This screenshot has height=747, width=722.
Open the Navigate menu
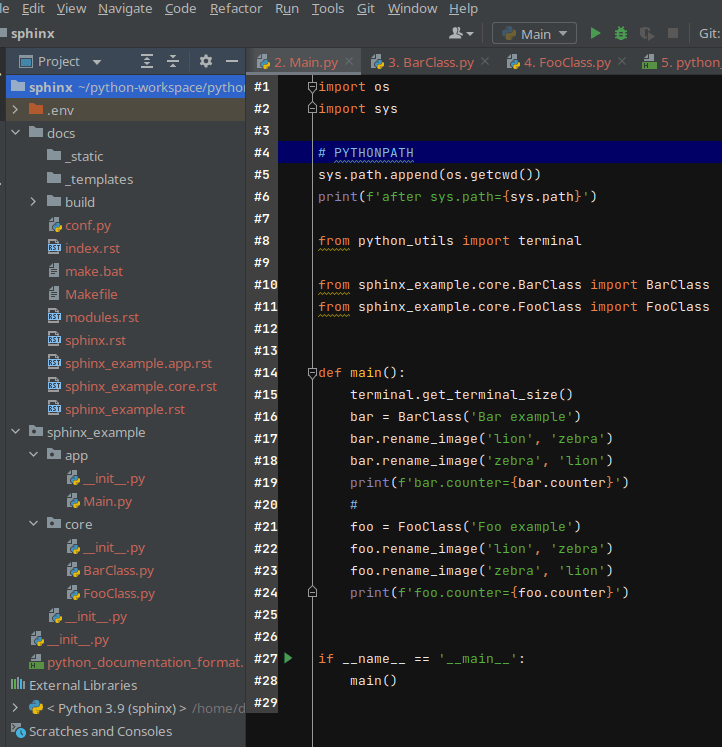click(x=125, y=9)
